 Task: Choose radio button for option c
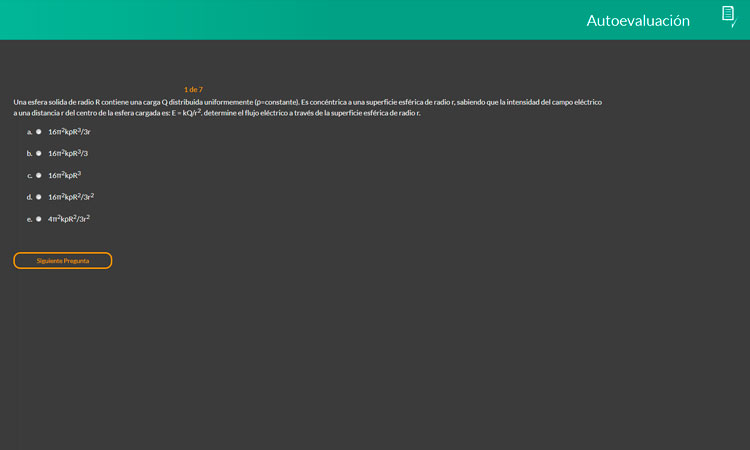[39, 176]
